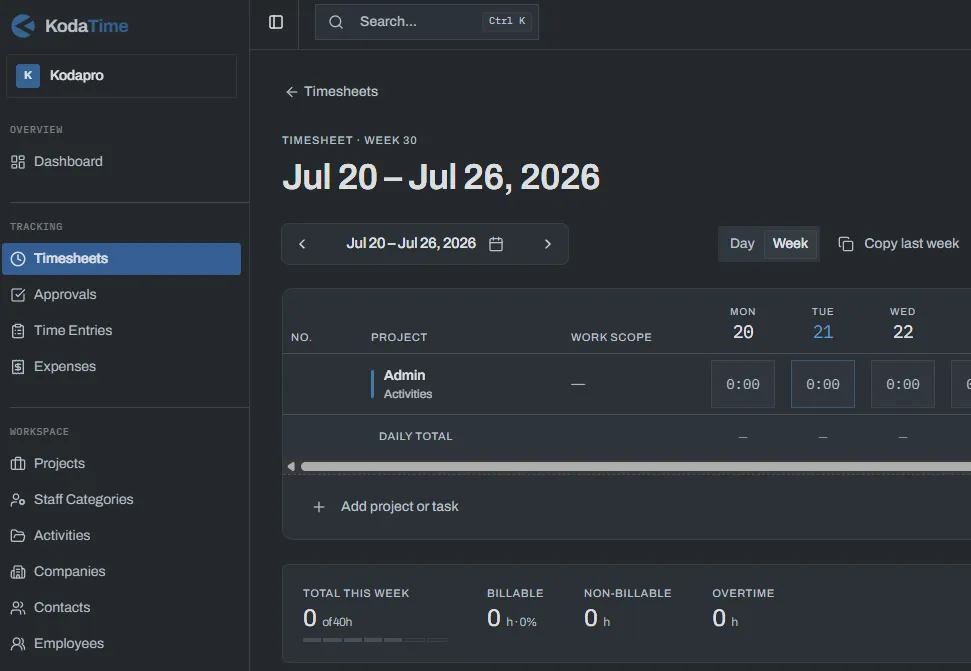
Task: Open Timesheets in the sidebar
Action: 121,259
